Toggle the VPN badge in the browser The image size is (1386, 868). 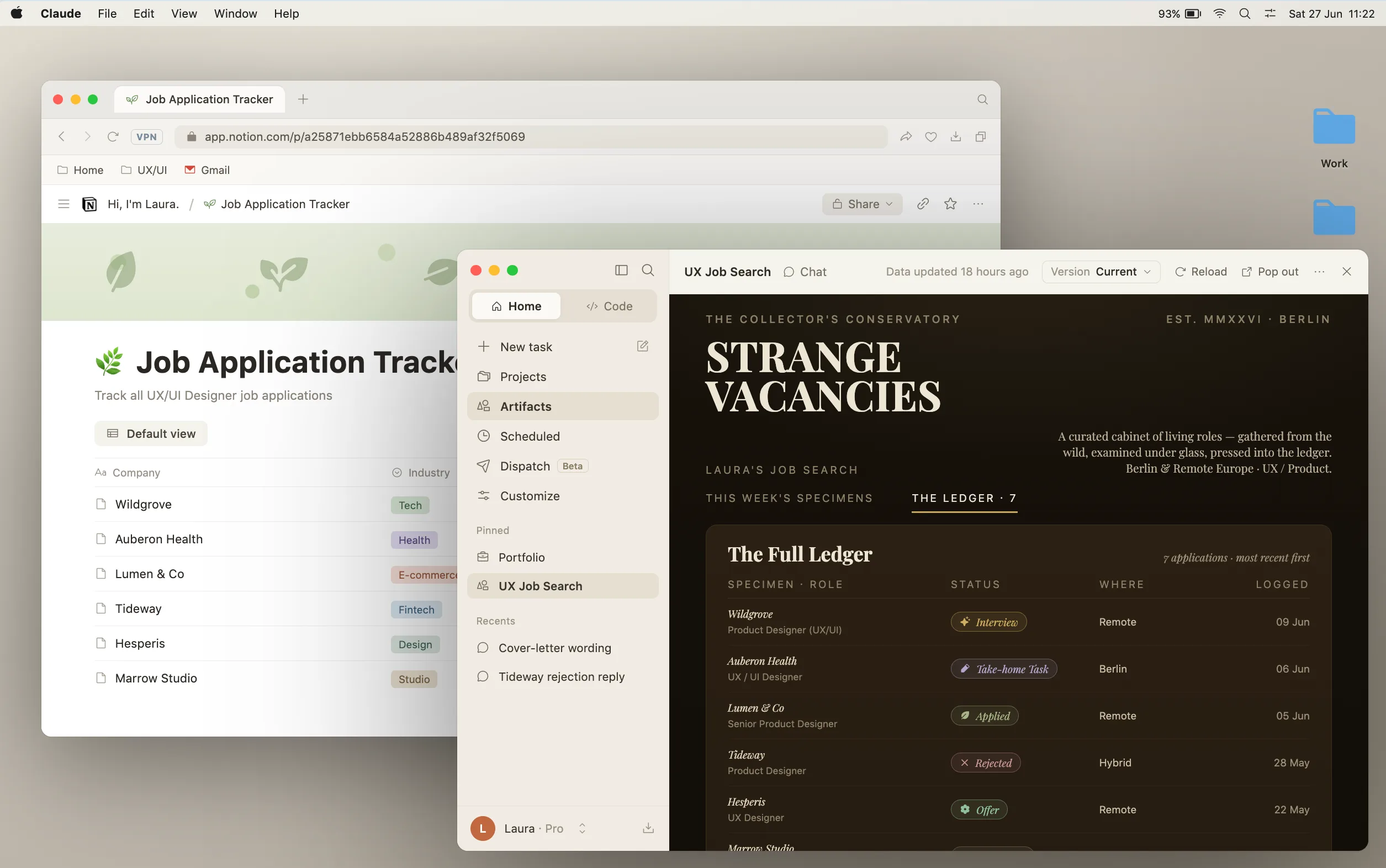(146, 136)
